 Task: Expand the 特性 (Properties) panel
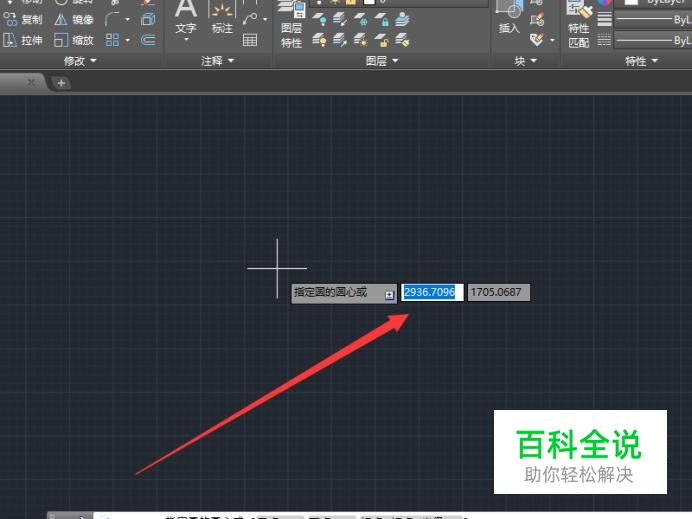[641, 61]
